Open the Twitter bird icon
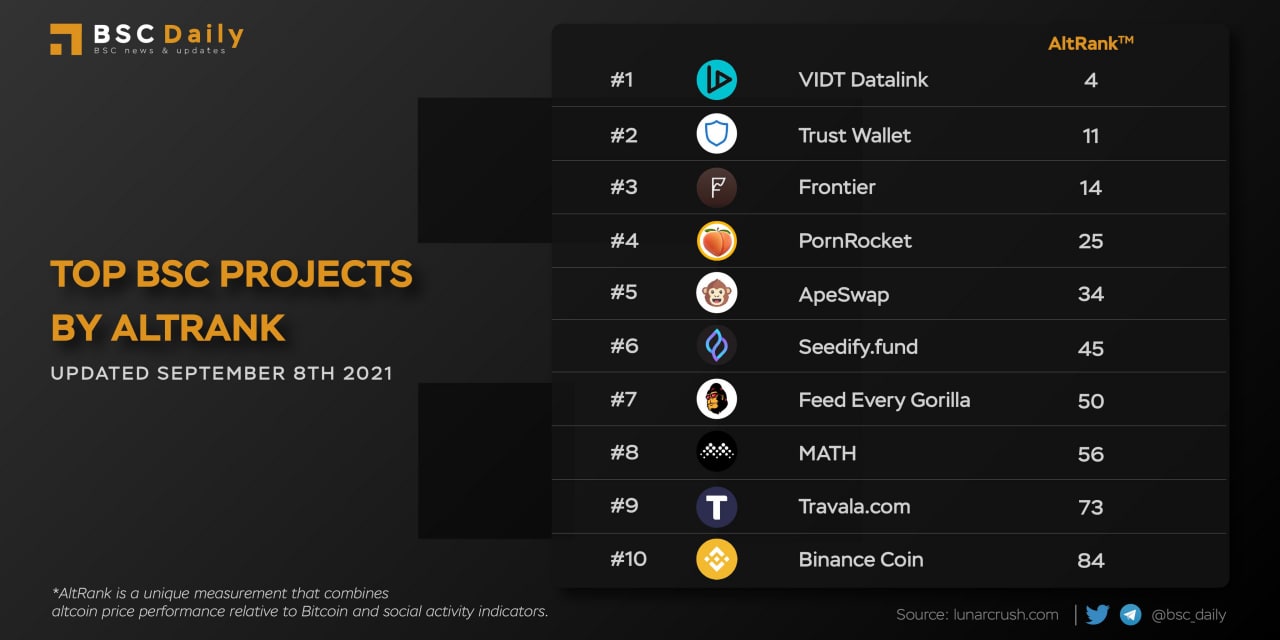Viewport: 1280px width, 640px height. pos(1097,615)
